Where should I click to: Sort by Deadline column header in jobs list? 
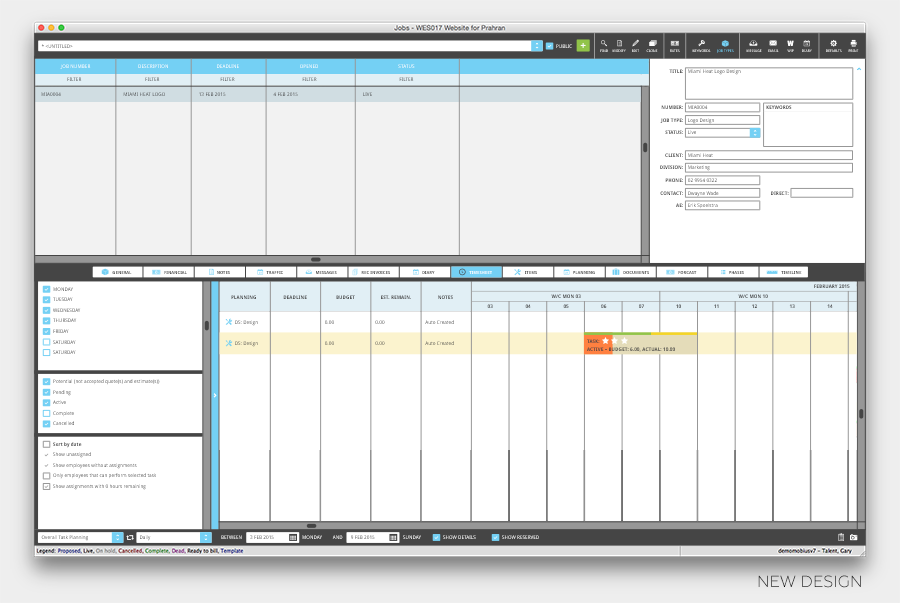click(x=228, y=66)
